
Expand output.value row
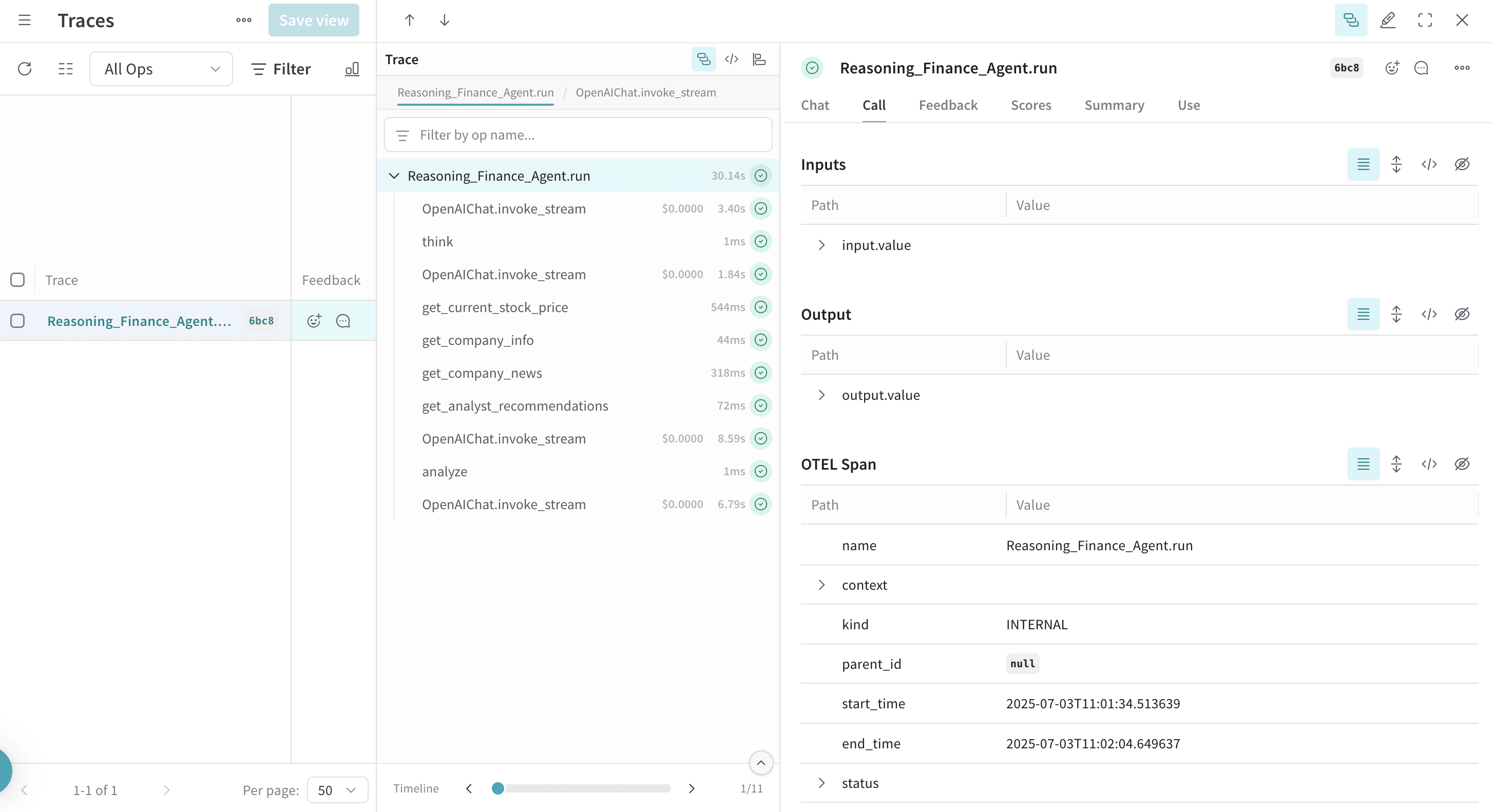click(x=821, y=395)
